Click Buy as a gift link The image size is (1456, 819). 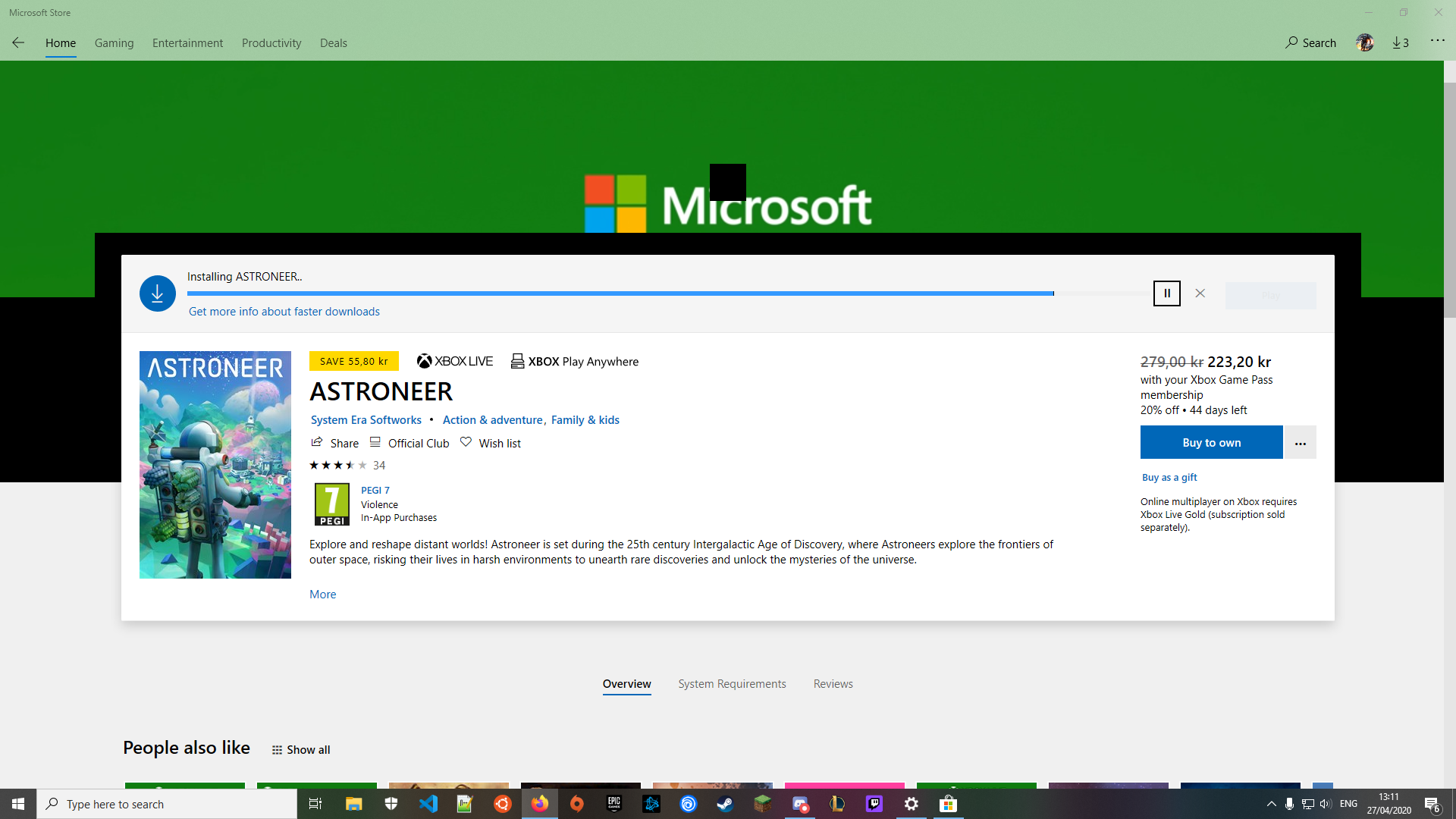(1170, 477)
